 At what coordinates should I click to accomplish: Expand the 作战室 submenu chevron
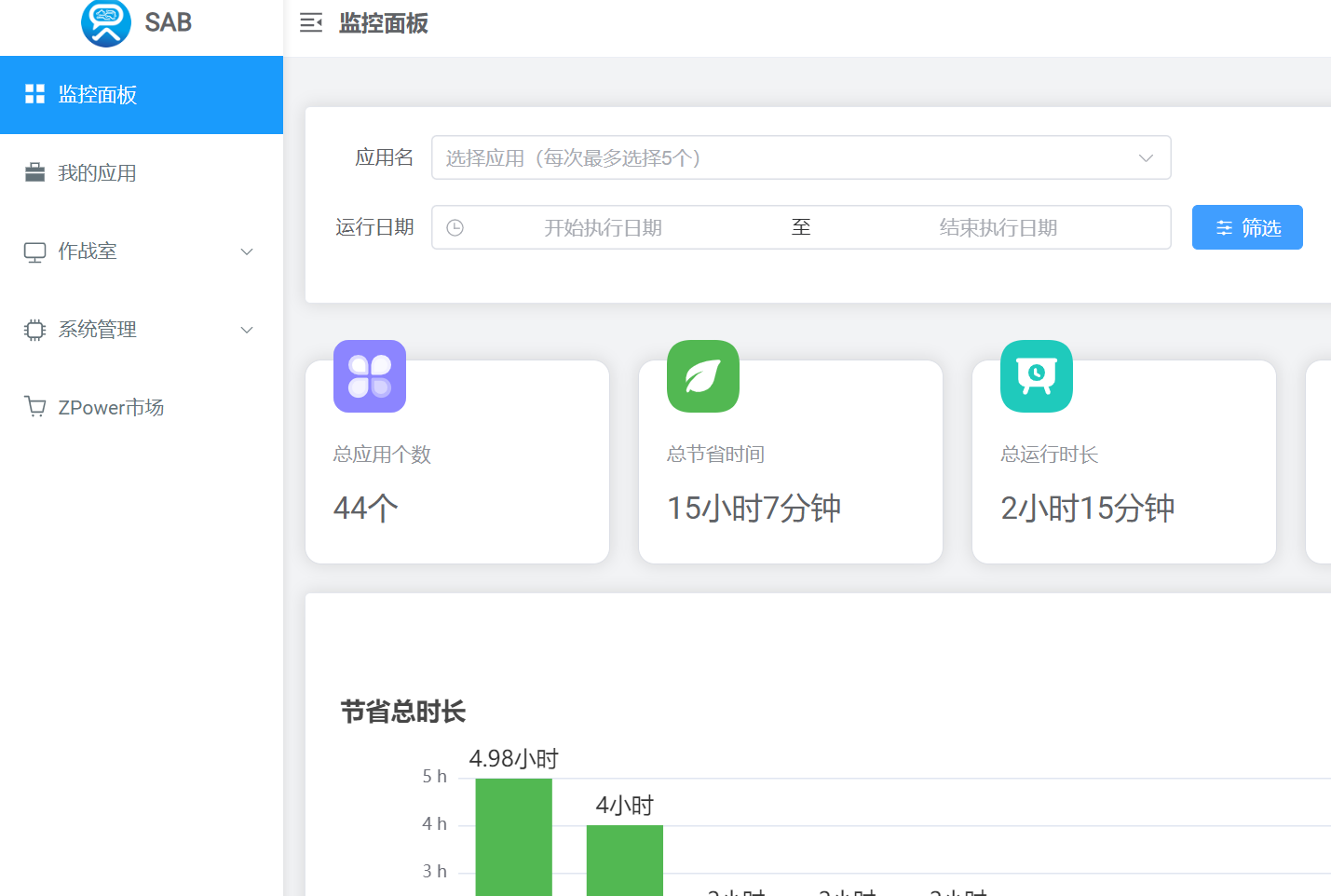tap(247, 251)
